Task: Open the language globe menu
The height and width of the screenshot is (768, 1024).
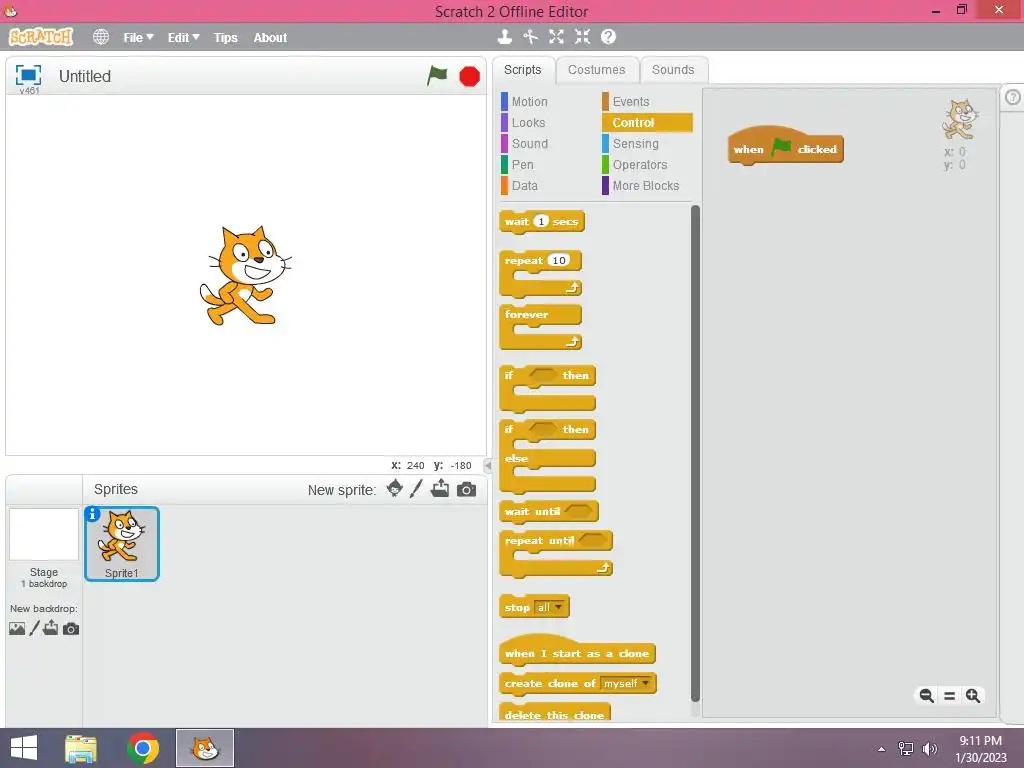Action: pyautogui.click(x=101, y=37)
